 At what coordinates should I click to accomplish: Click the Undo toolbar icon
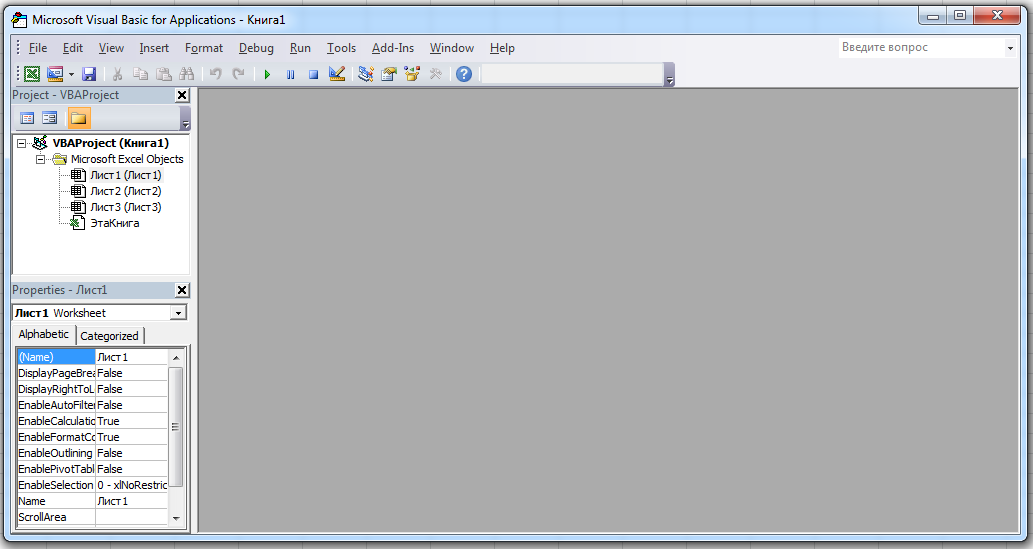[x=215, y=74]
